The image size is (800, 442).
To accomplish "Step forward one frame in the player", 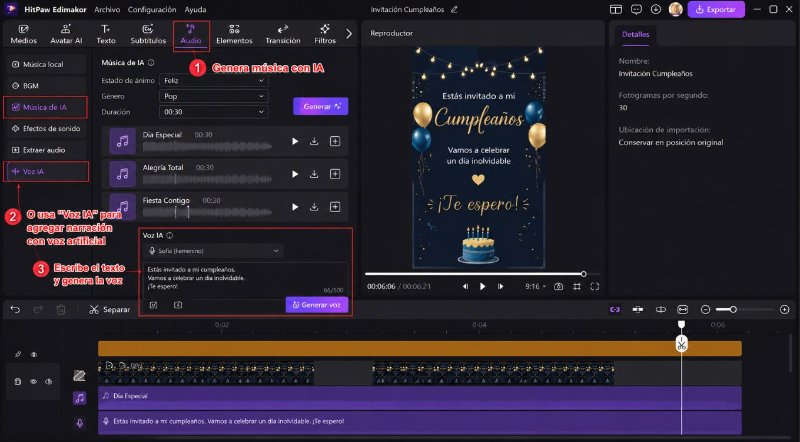I will point(501,286).
